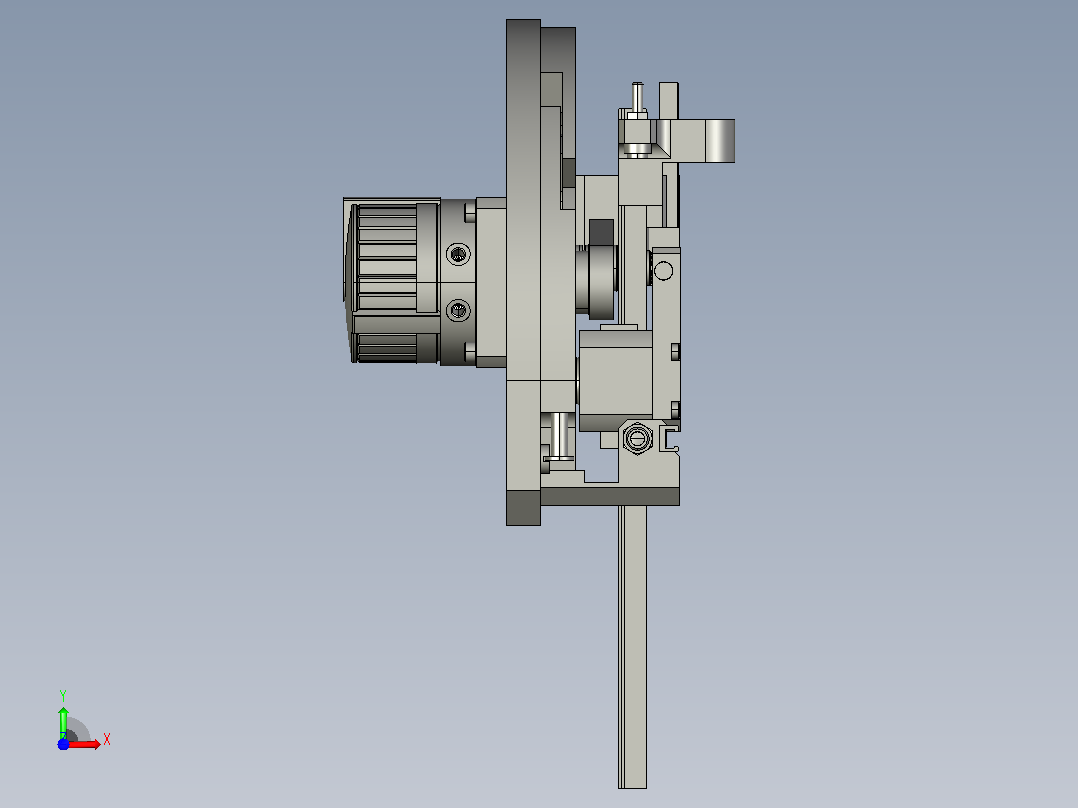Select the tall vertical mounting plate

point(523,272)
